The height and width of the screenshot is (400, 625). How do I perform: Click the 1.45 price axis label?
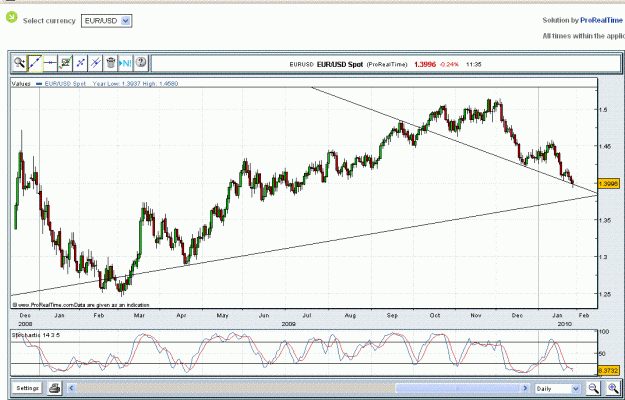(x=605, y=146)
